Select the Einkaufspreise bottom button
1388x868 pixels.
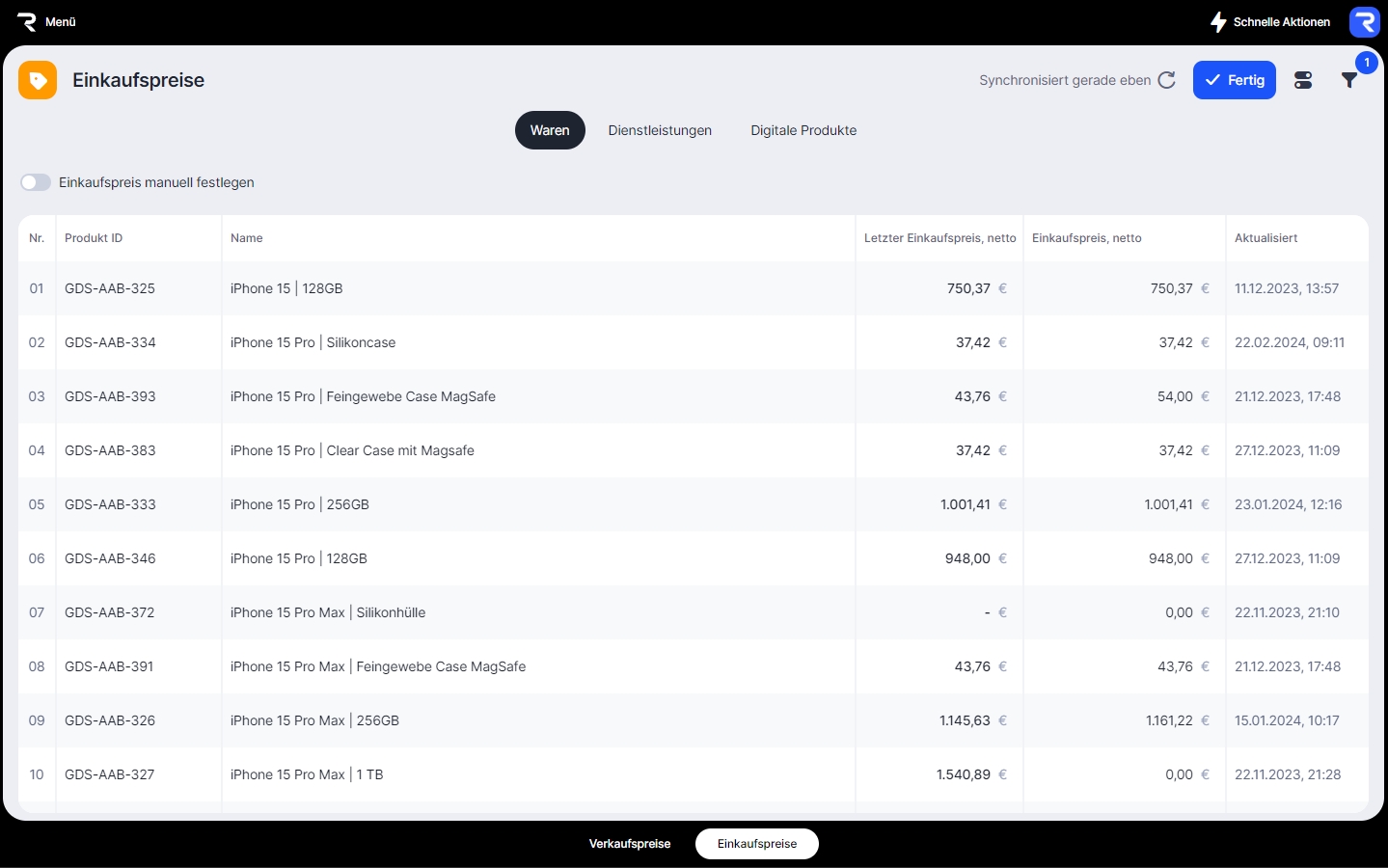[757, 844]
